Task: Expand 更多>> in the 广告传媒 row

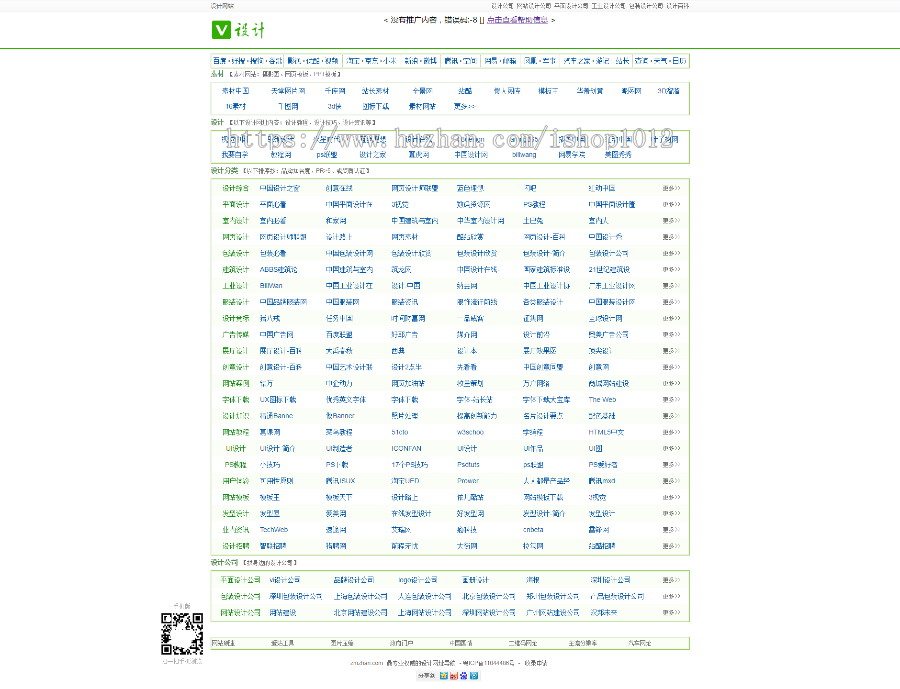Action: click(671, 335)
